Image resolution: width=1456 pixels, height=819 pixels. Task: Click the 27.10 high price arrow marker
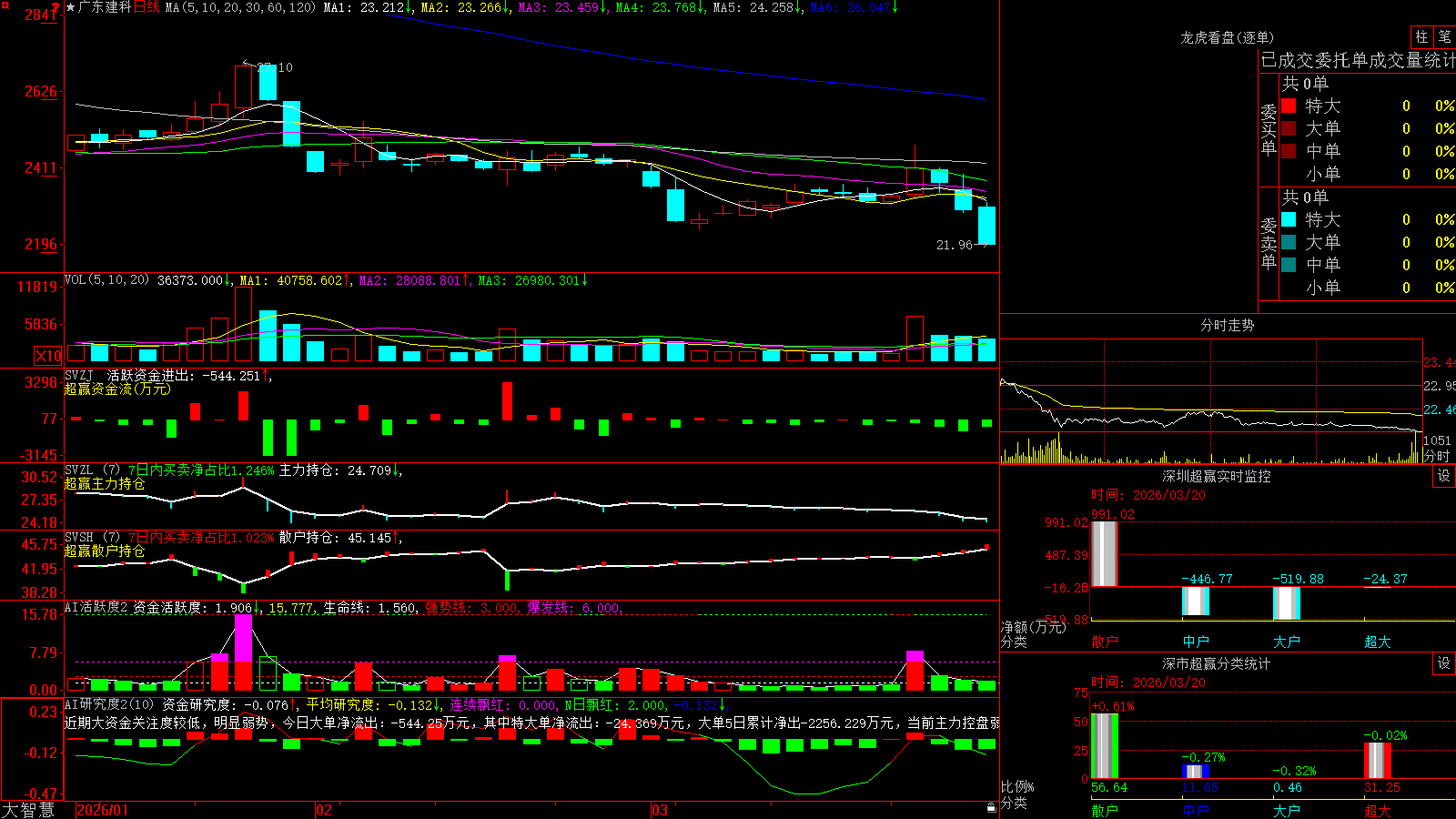pyautogui.click(x=268, y=67)
